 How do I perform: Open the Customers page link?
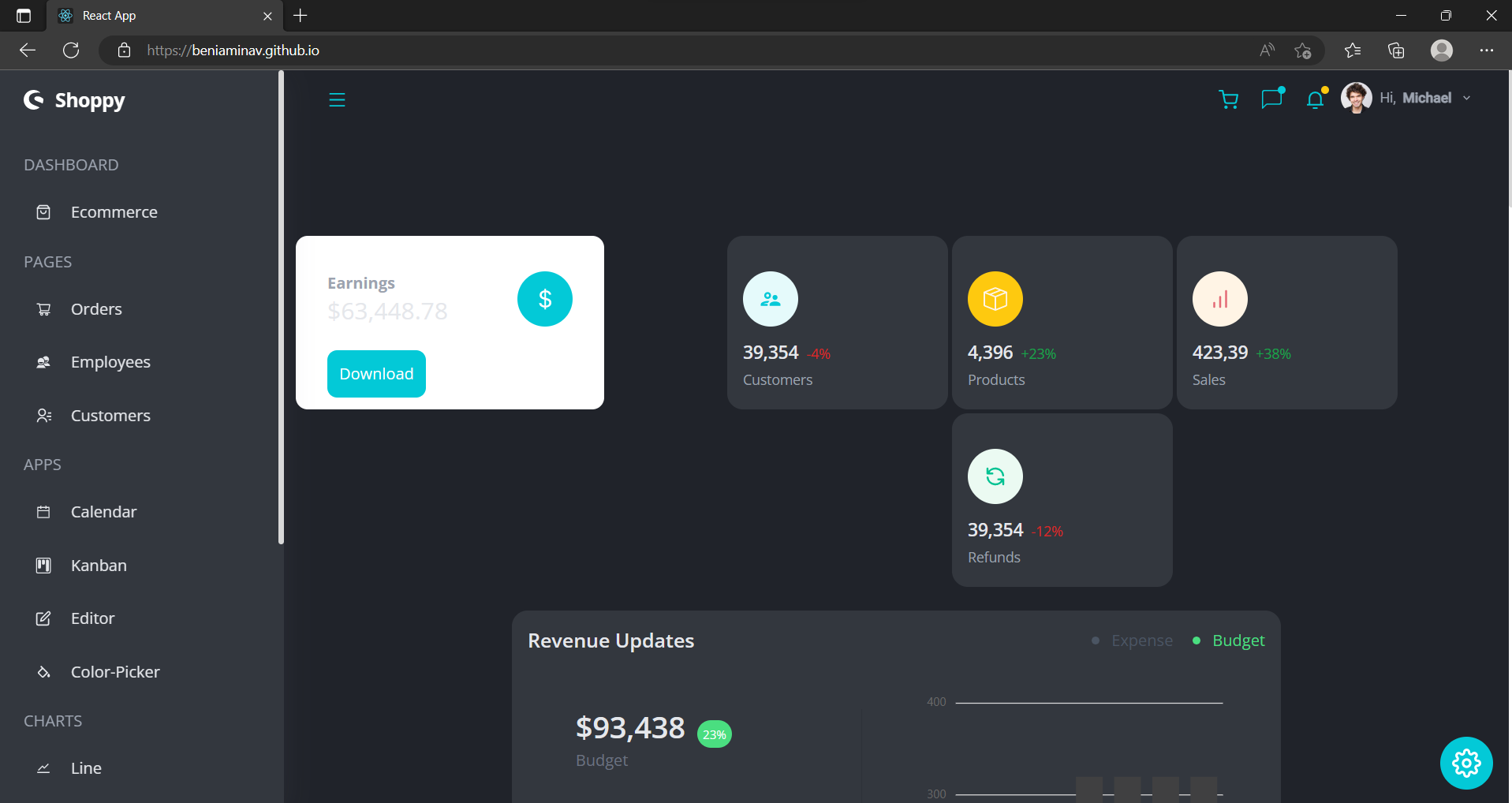(x=110, y=415)
